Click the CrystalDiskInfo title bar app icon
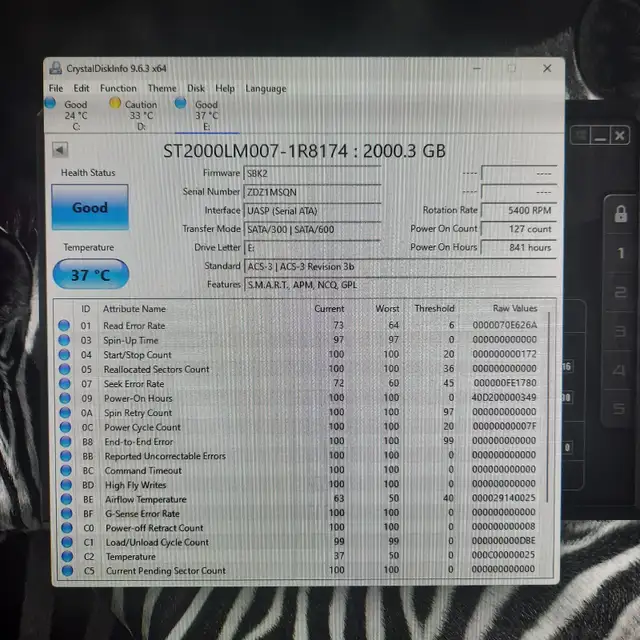640x640 pixels. tap(56, 68)
